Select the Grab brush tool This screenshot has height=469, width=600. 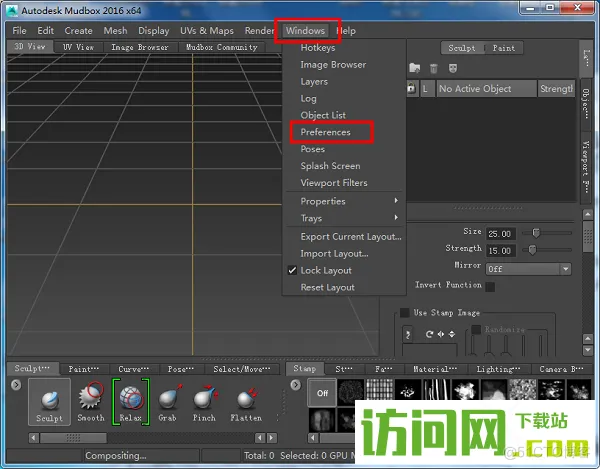click(168, 402)
